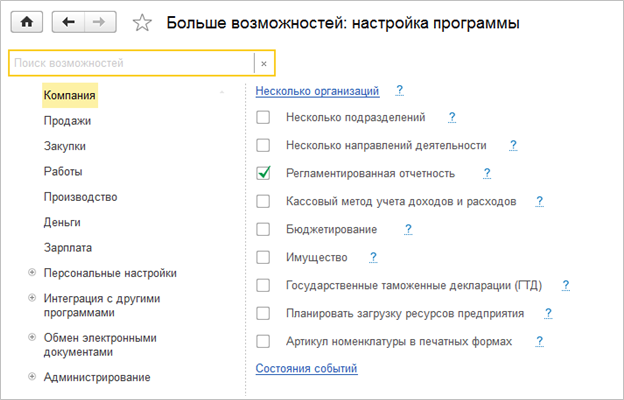The image size is (624, 400).
Task: Uncheck Регламентированная отчетность checkbox
Action: click(264, 173)
